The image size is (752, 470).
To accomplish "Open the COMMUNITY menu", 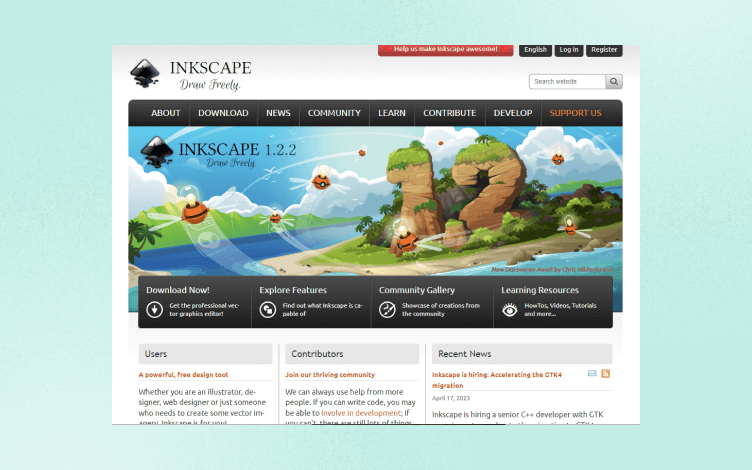I will (334, 113).
